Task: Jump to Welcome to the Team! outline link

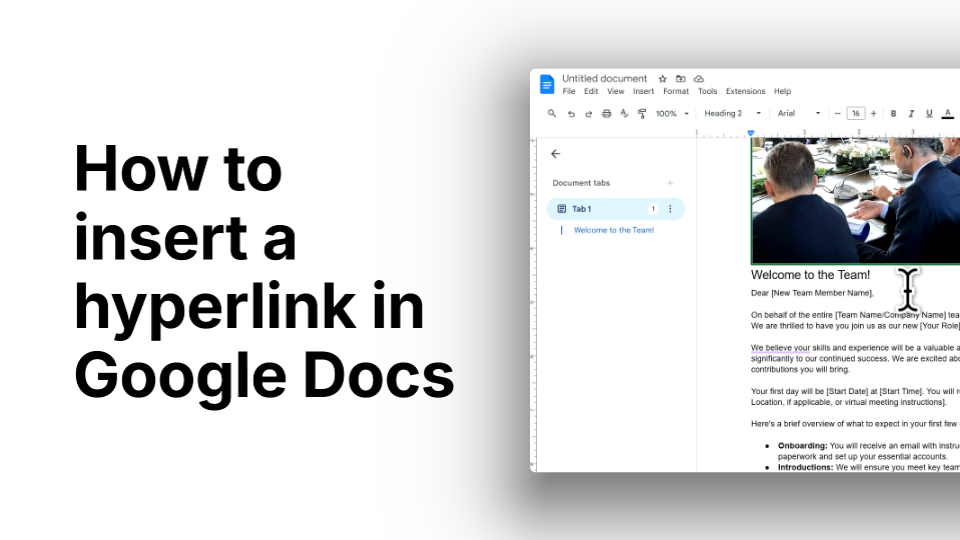Action: (613, 230)
